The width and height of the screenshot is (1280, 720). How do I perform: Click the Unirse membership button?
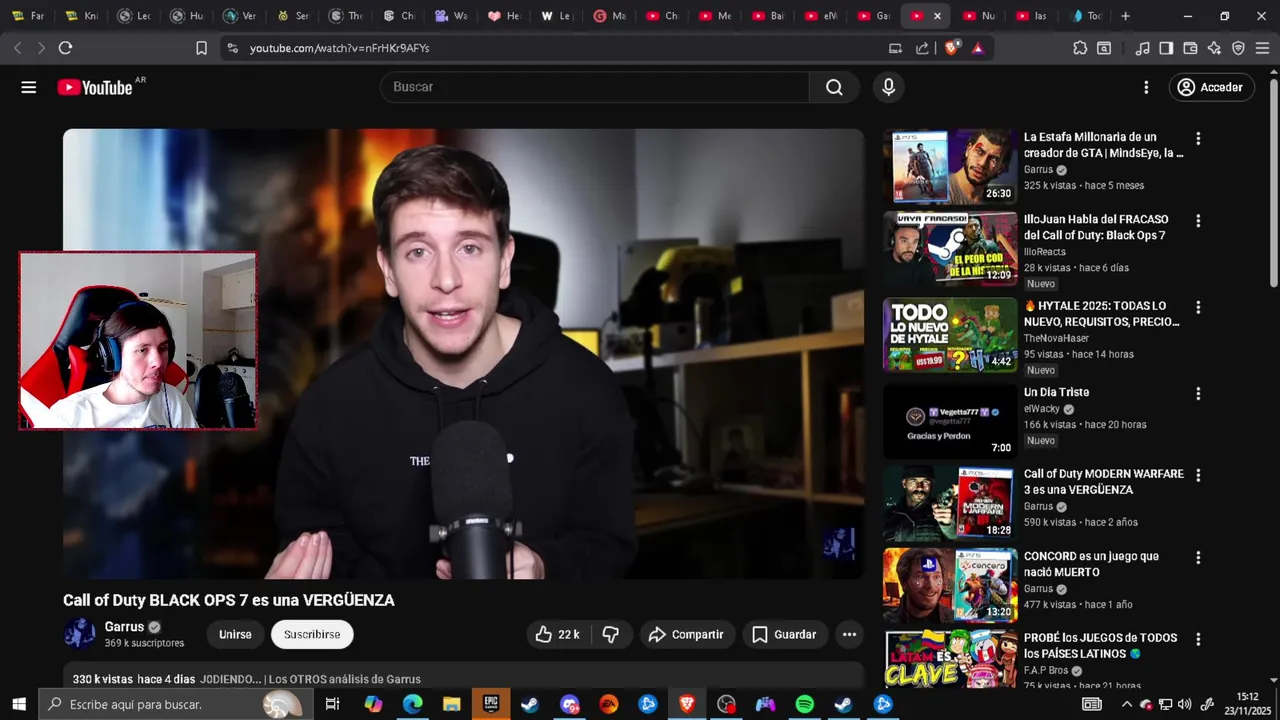[x=235, y=634]
